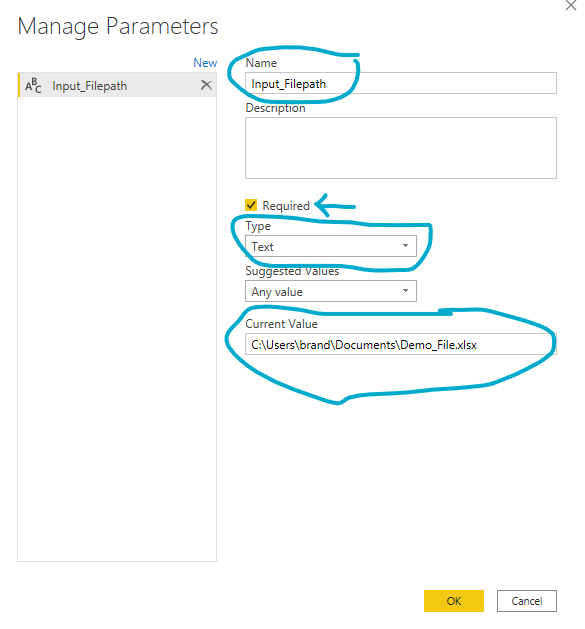585x629 pixels.
Task: Click the Current Value file path field
Action: click(x=401, y=344)
